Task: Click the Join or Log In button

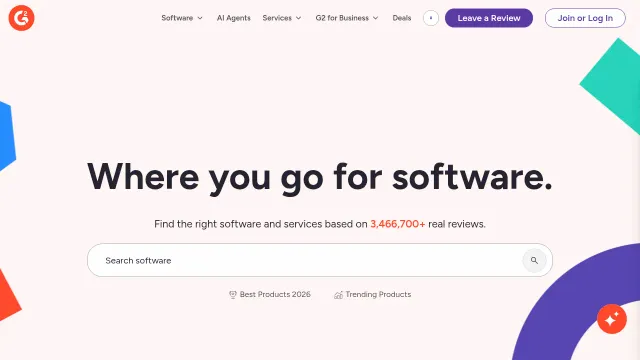Action: [585, 18]
